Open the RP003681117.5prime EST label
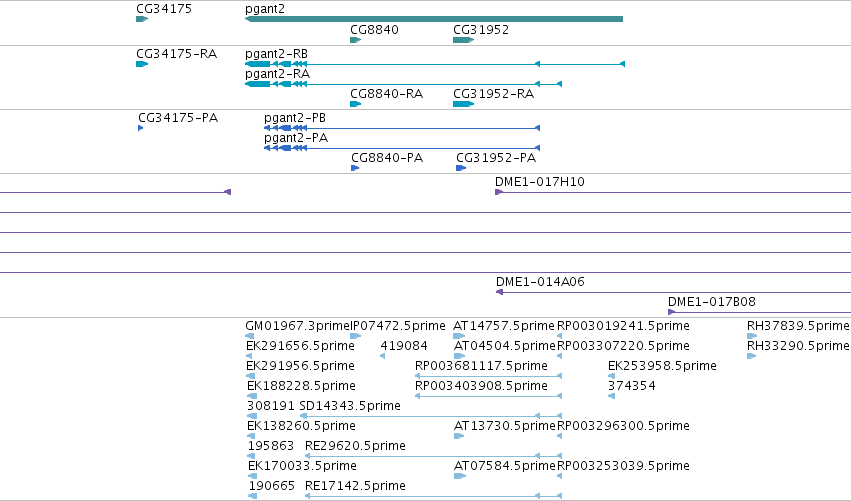The image size is (851, 501). coord(481,366)
